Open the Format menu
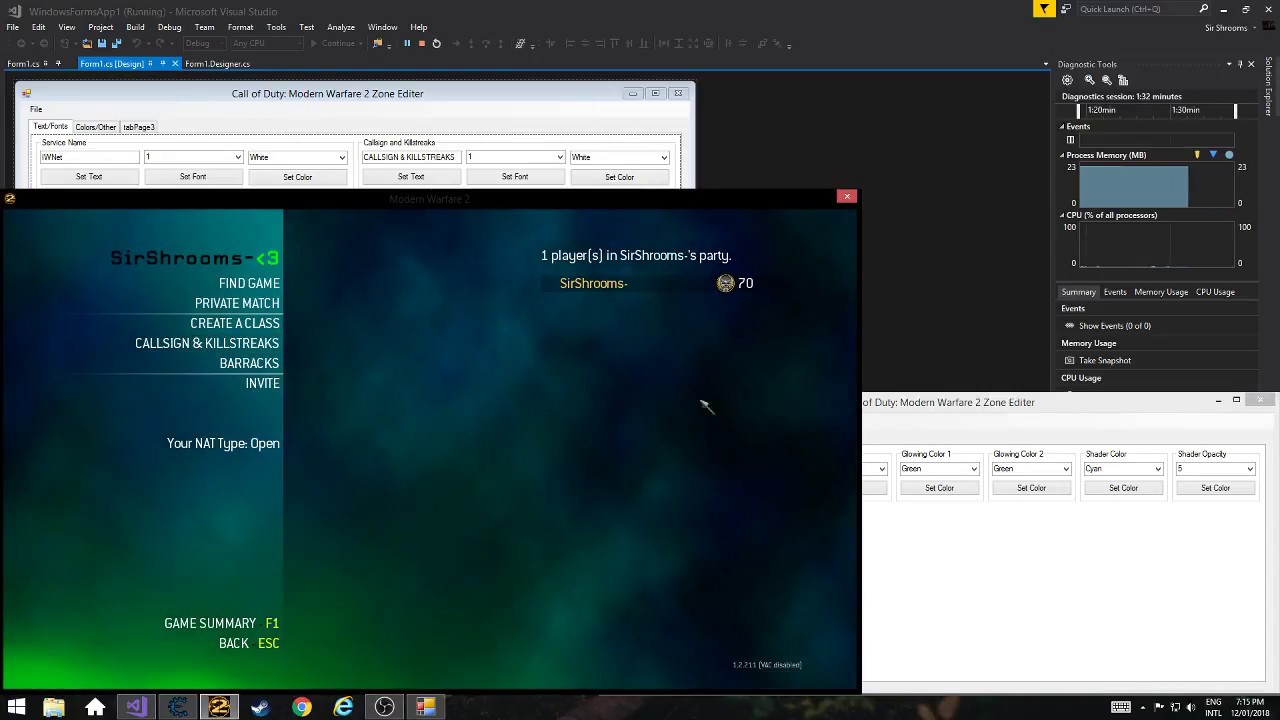The height and width of the screenshot is (720, 1280). coord(240,27)
